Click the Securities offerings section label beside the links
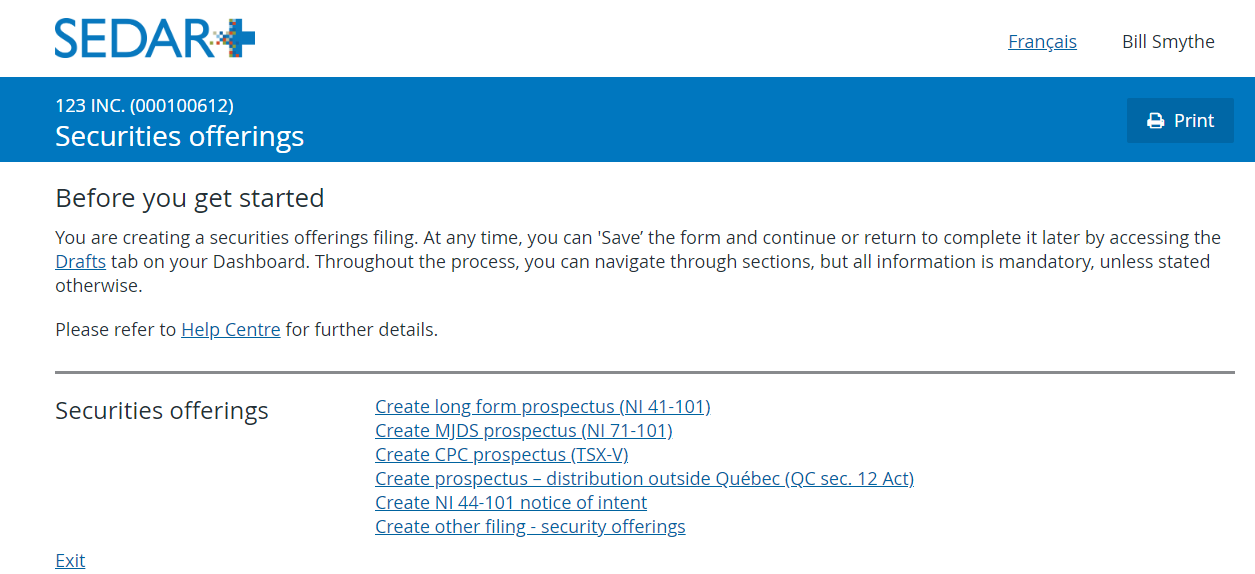Viewport: 1255px width, 574px height. point(162,411)
